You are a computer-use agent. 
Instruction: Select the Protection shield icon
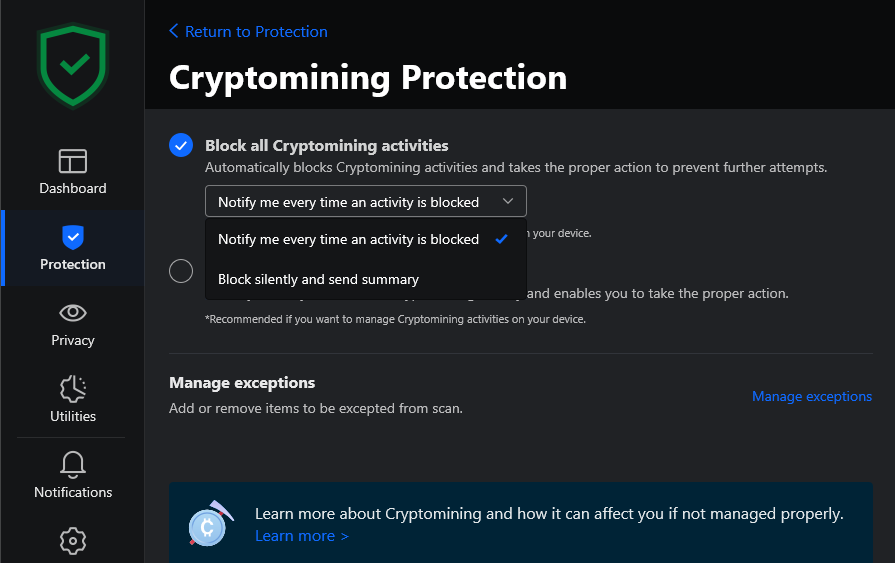tap(73, 237)
